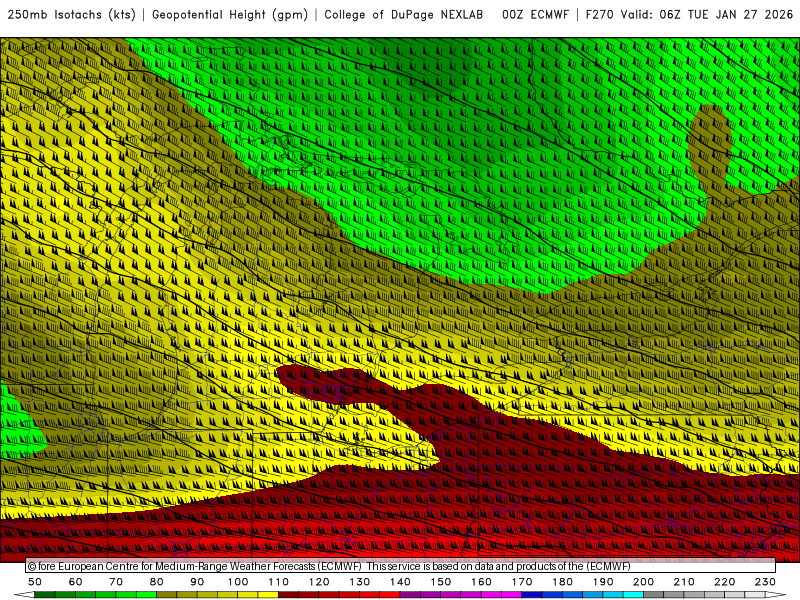Click the small green patch at the map's left edge
The image size is (800, 600).
point(18,423)
